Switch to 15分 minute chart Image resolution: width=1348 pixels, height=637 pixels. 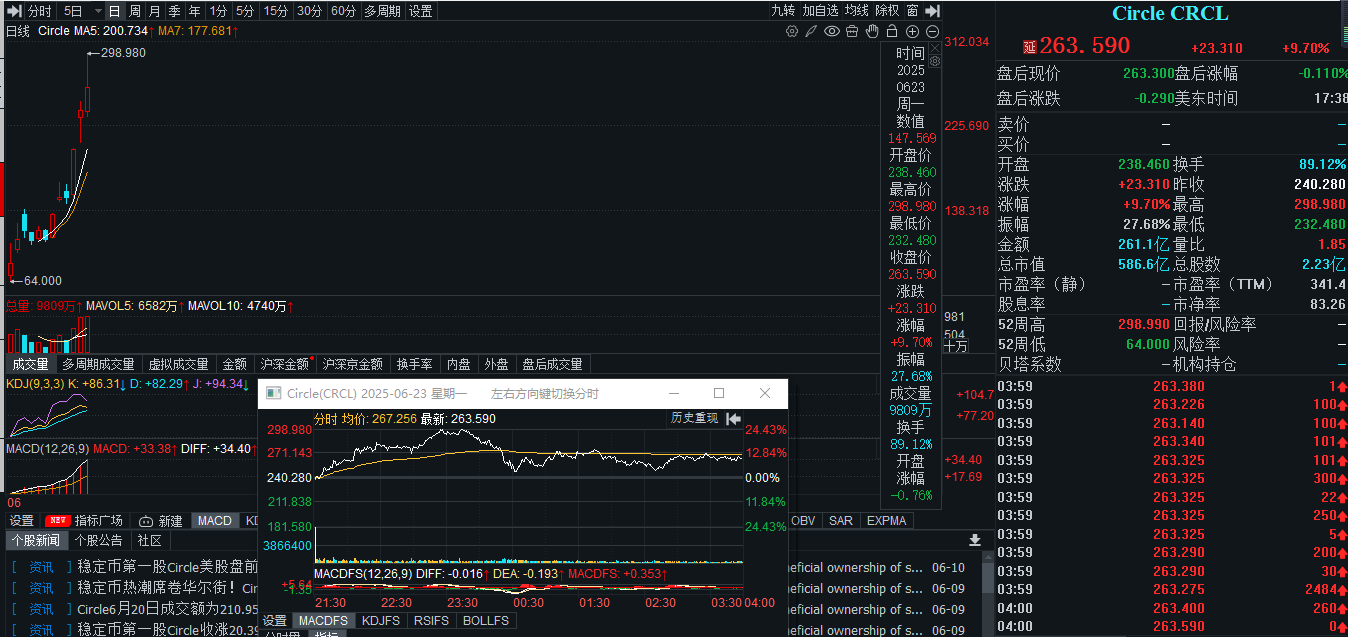[275, 11]
